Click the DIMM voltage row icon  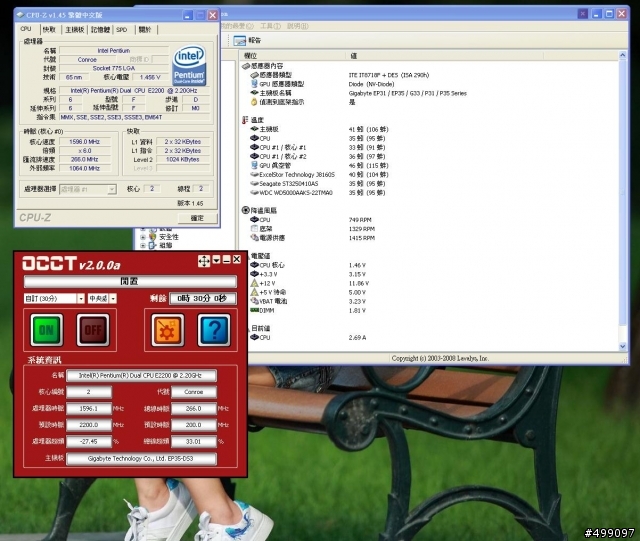254,310
